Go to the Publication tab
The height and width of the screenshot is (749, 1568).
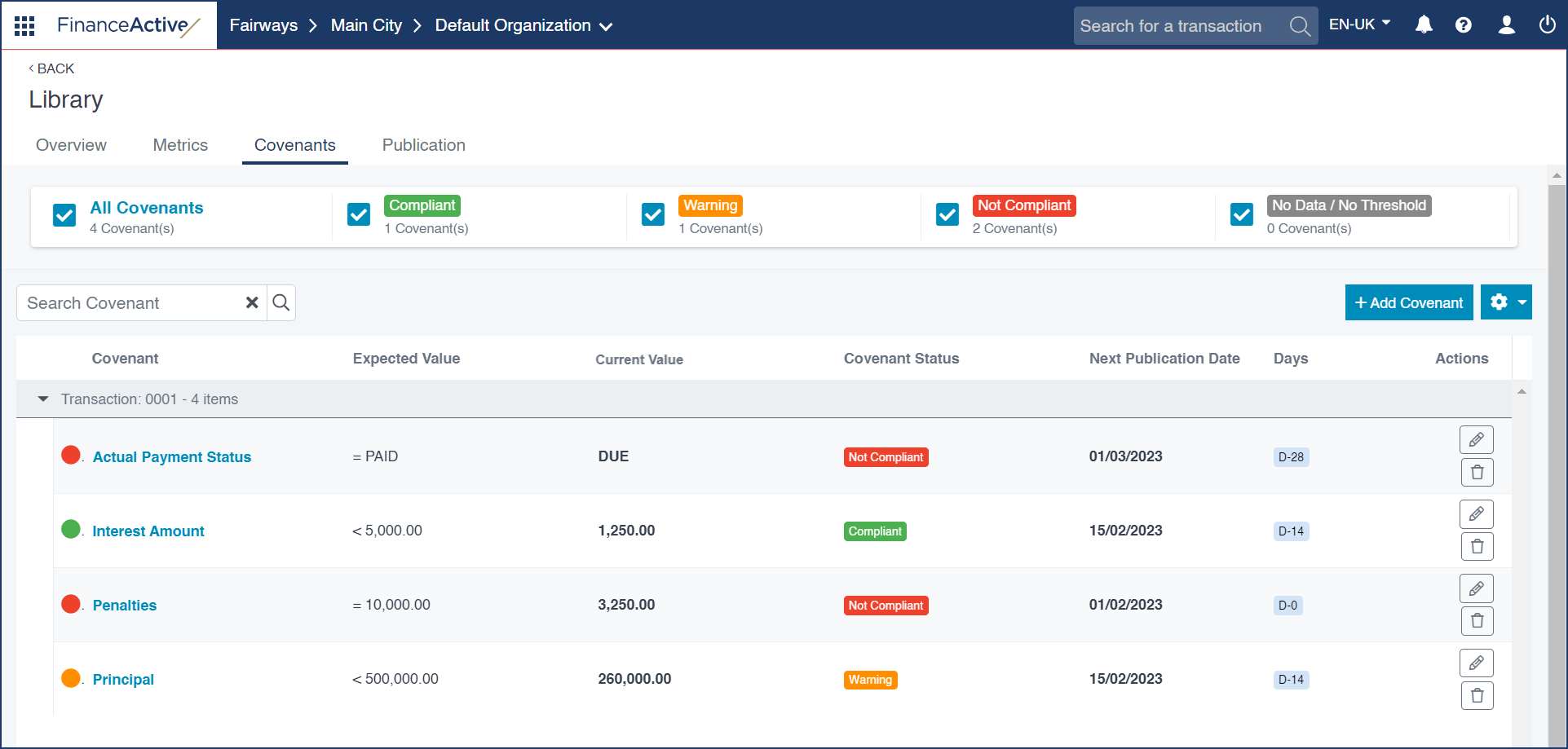[x=423, y=145]
